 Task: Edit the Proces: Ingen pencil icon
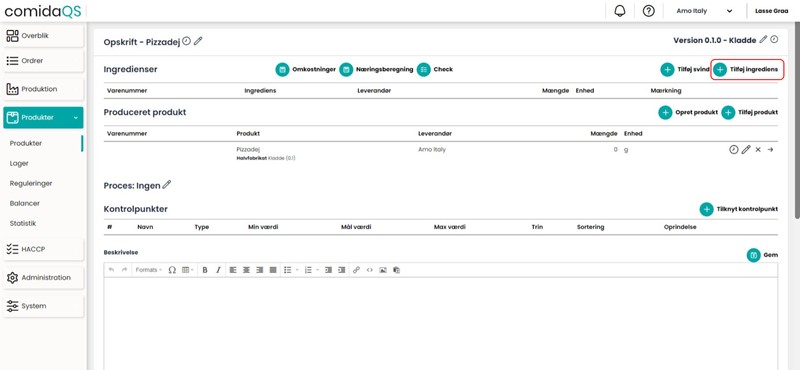[167, 185]
